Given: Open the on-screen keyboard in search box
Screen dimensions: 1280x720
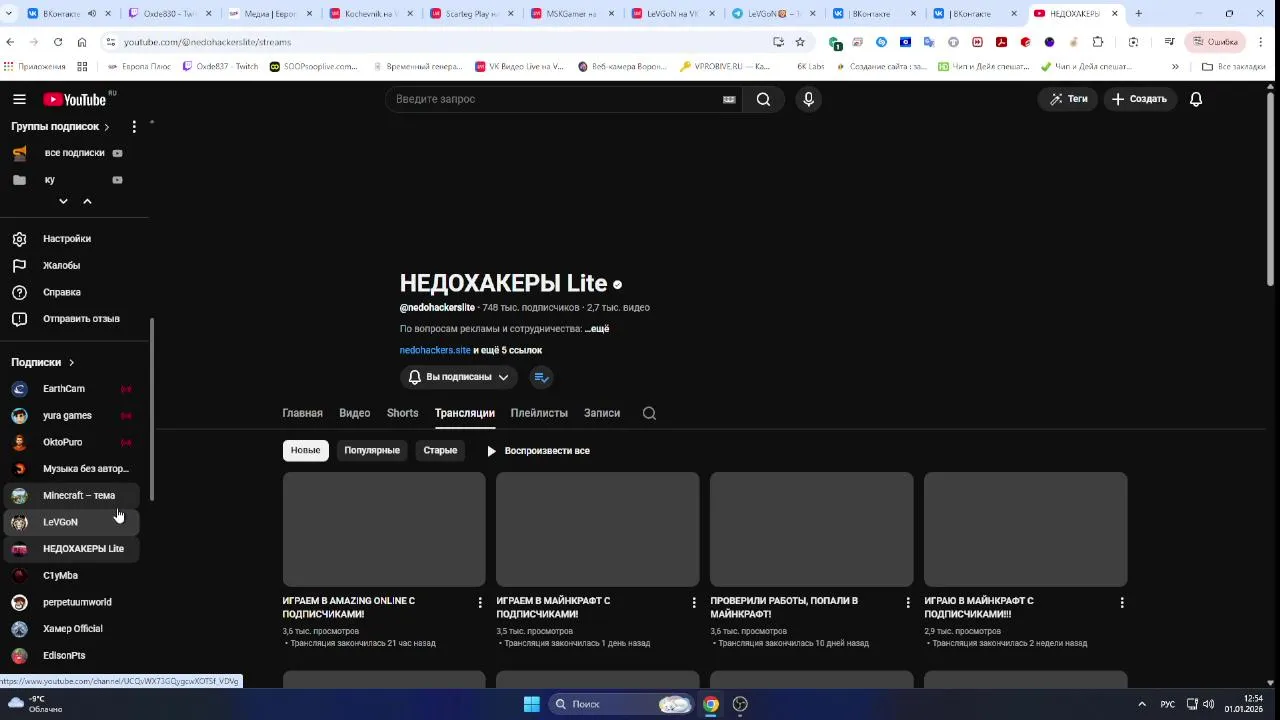Looking at the screenshot, I should [729, 99].
